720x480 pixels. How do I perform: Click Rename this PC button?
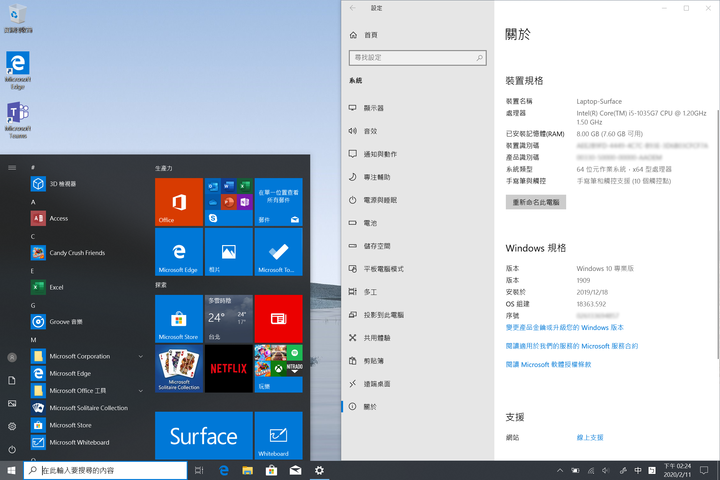(x=535, y=202)
